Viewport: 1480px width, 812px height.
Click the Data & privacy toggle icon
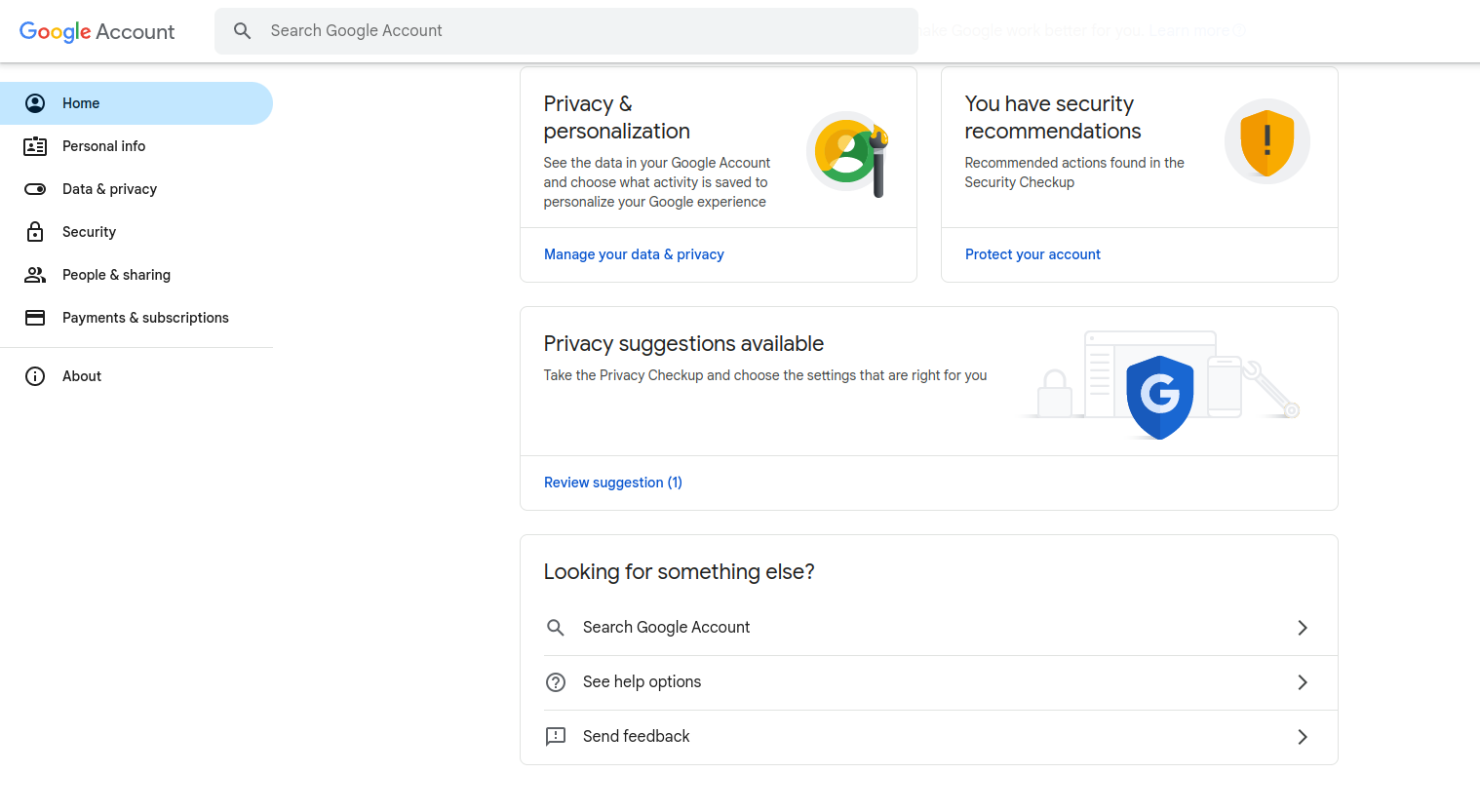click(35, 189)
